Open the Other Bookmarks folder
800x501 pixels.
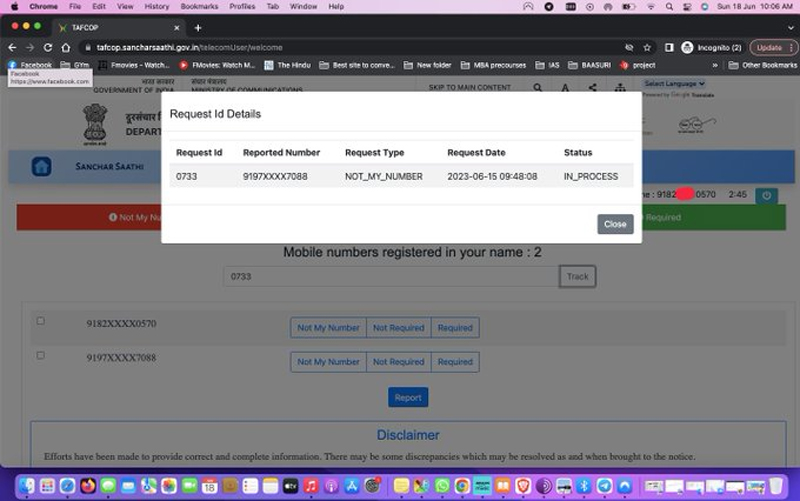click(x=762, y=65)
